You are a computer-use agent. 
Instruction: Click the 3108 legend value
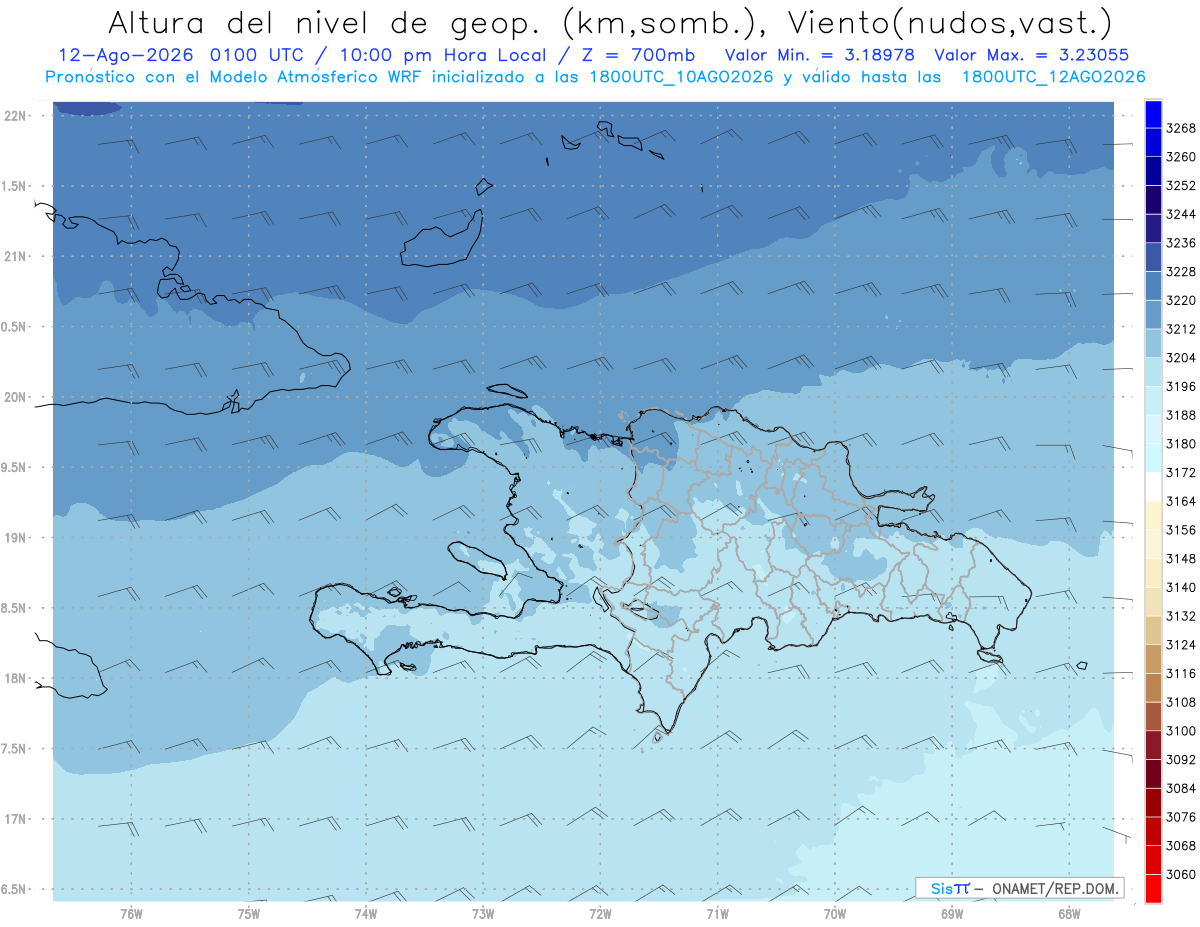click(x=1181, y=702)
